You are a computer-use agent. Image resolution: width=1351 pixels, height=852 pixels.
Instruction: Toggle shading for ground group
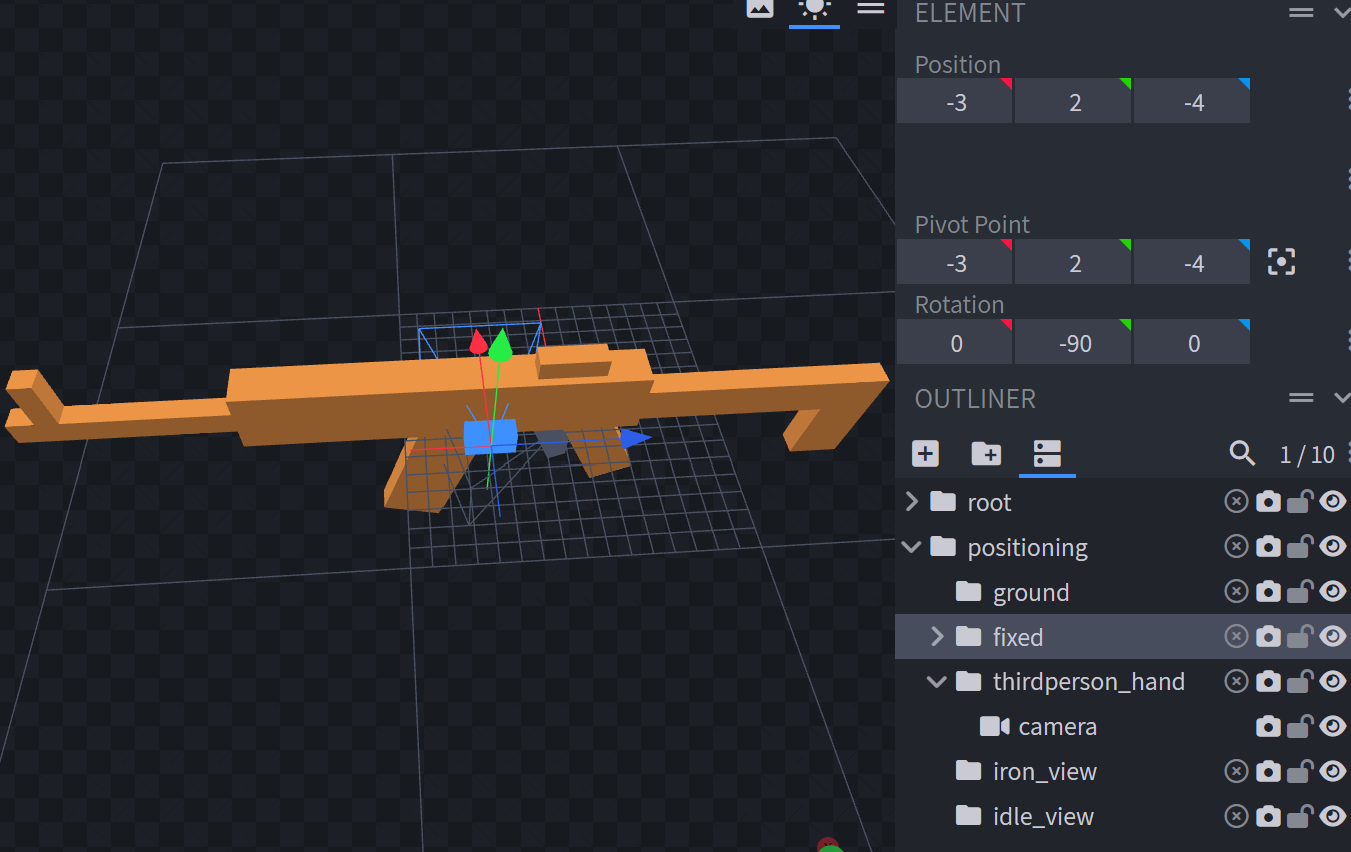click(x=1268, y=591)
